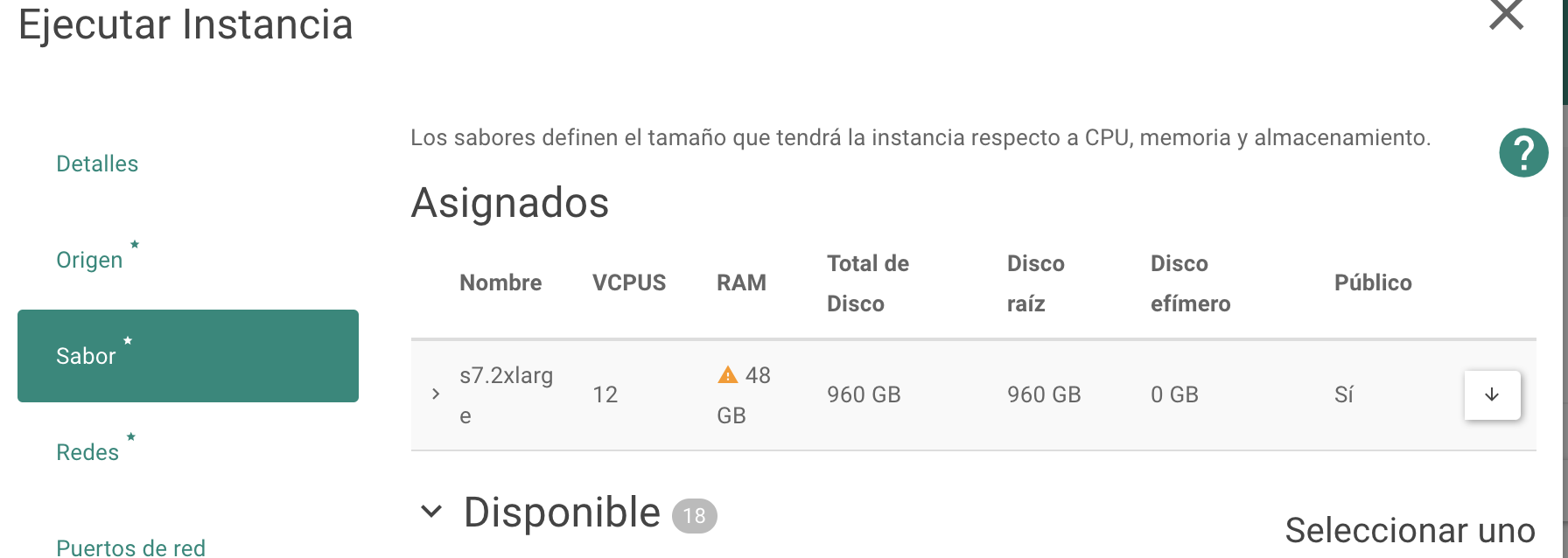
Task: Click the RAM column header
Action: click(x=741, y=282)
